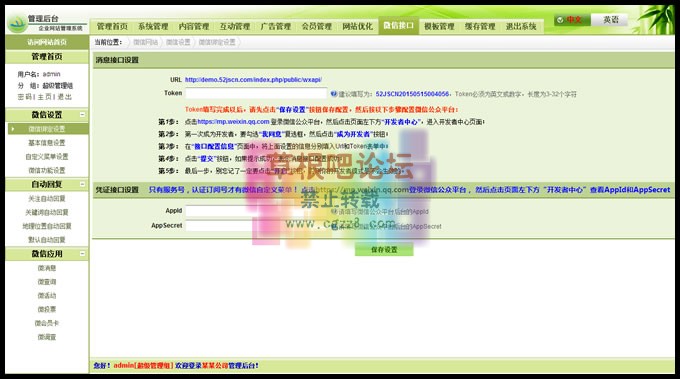
Task: Click the 主页 link under user info
Action: click(45, 97)
